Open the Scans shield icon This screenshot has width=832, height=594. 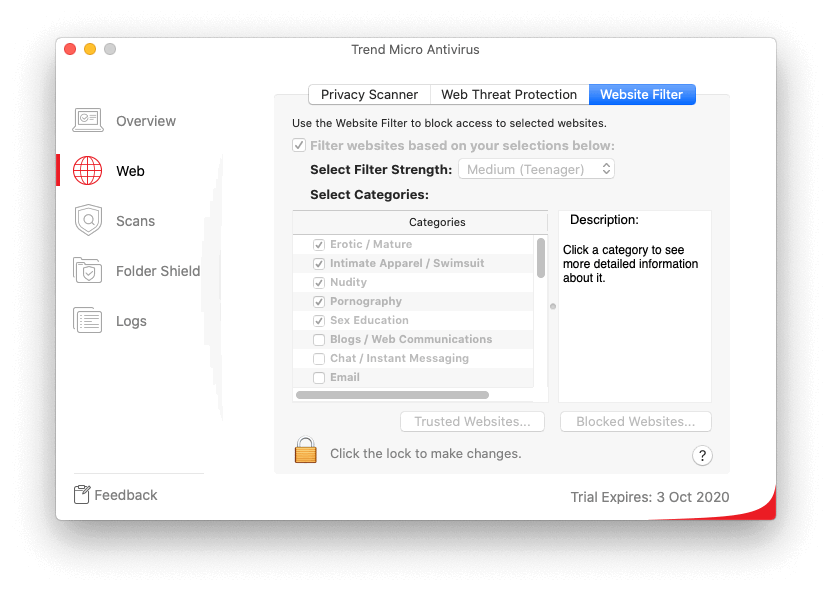click(x=88, y=220)
